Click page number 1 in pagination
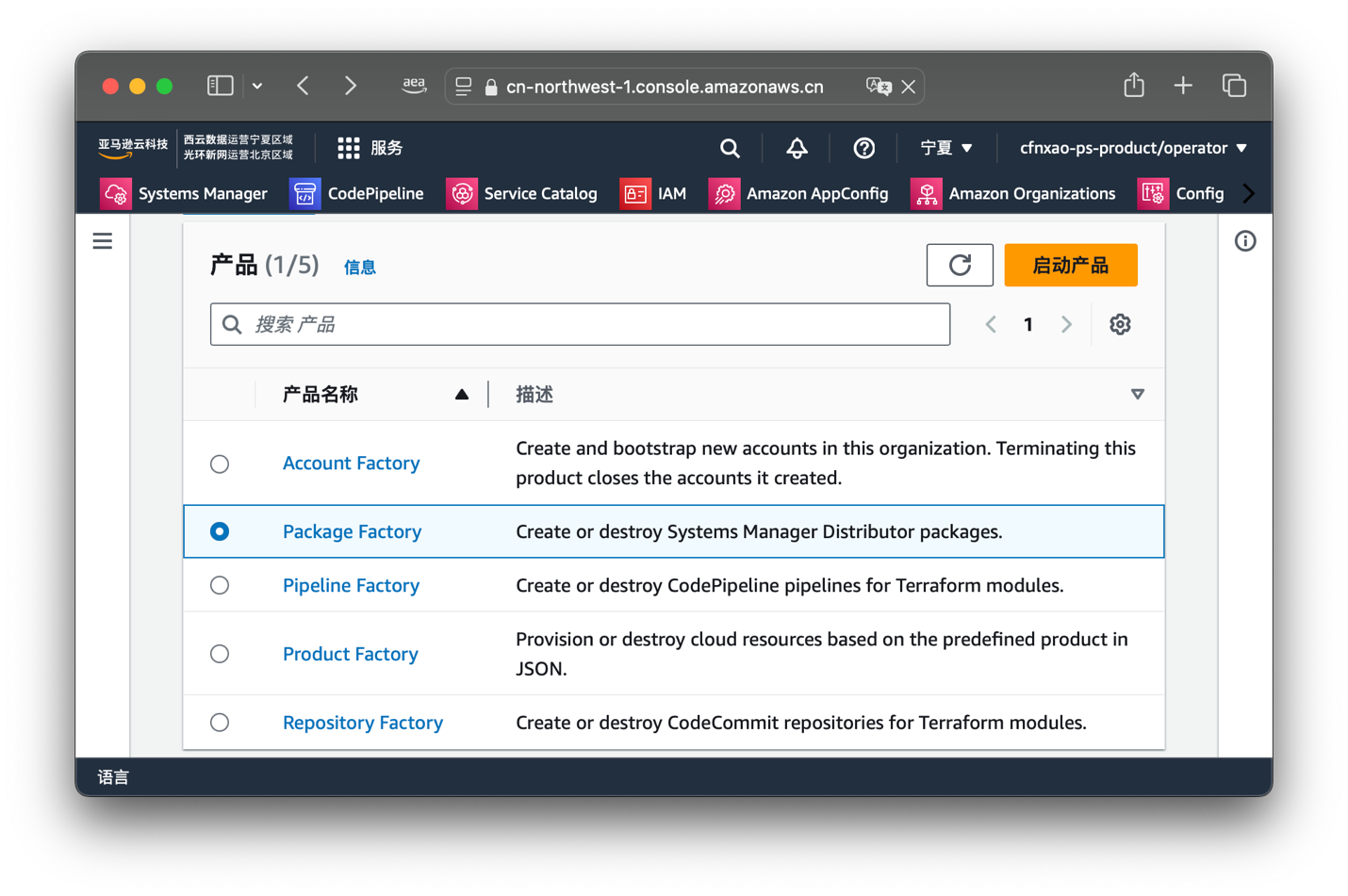 tap(1028, 324)
